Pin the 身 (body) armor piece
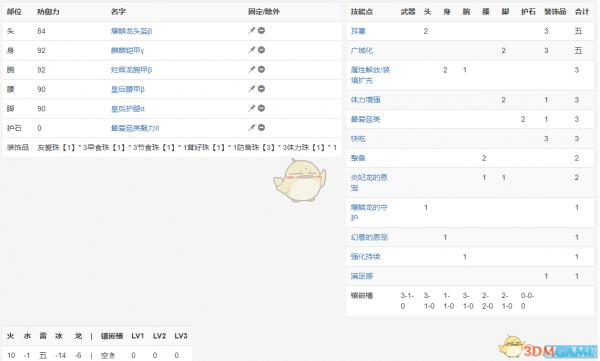Screen dimensions: 600x361 pyautogui.click(x=251, y=50)
